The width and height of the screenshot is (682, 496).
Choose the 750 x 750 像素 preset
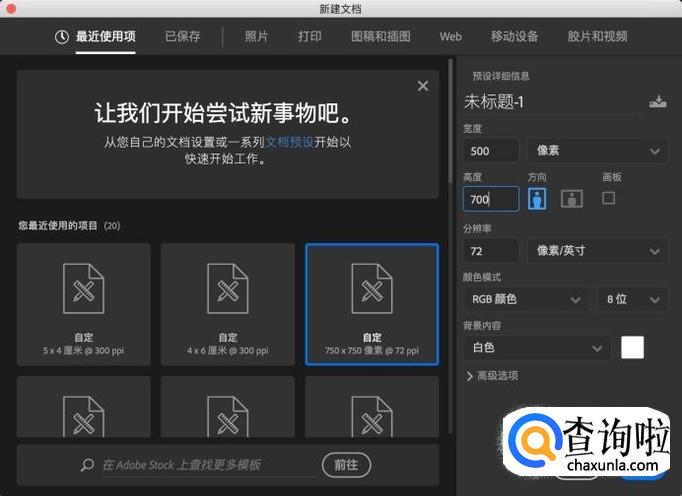(x=372, y=305)
